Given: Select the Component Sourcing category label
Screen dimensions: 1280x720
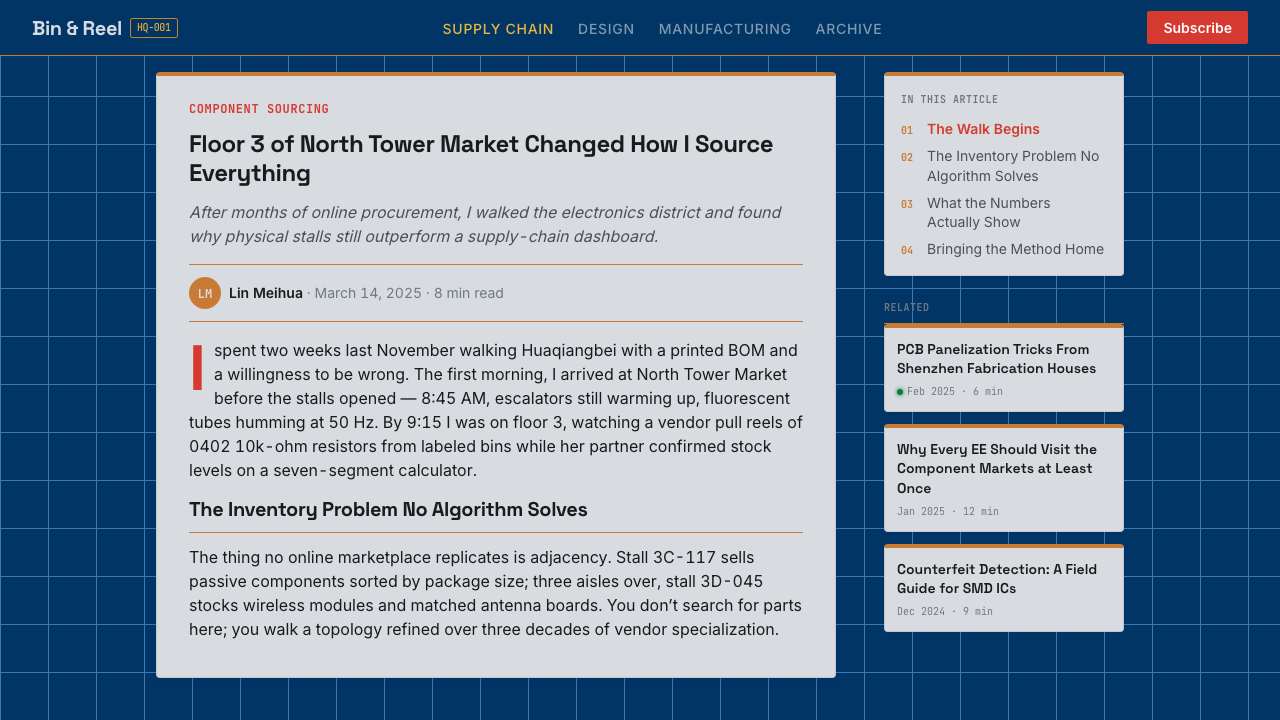Looking at the screenshot, I should click(x=259, y=109).
